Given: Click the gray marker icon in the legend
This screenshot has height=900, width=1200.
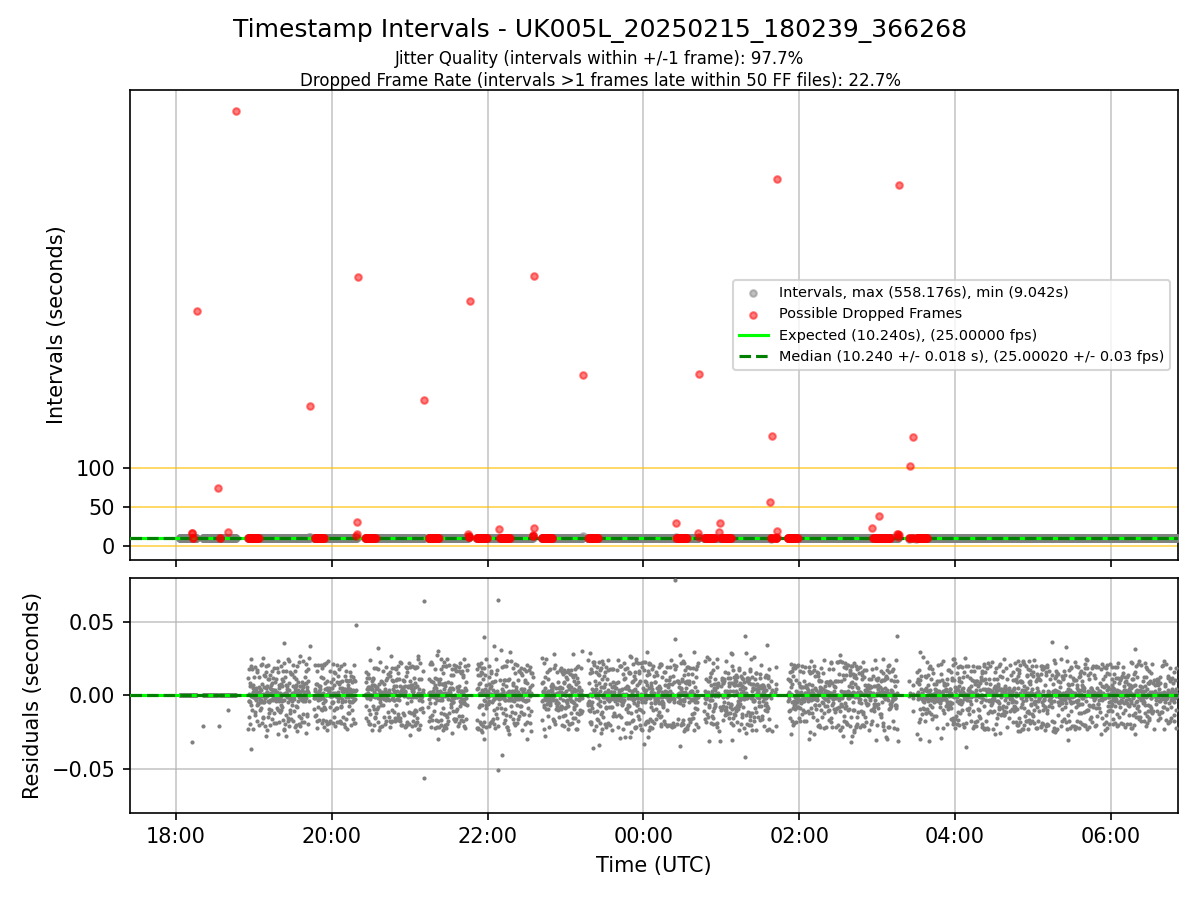Looking at the screenshot, I should 754,293.
